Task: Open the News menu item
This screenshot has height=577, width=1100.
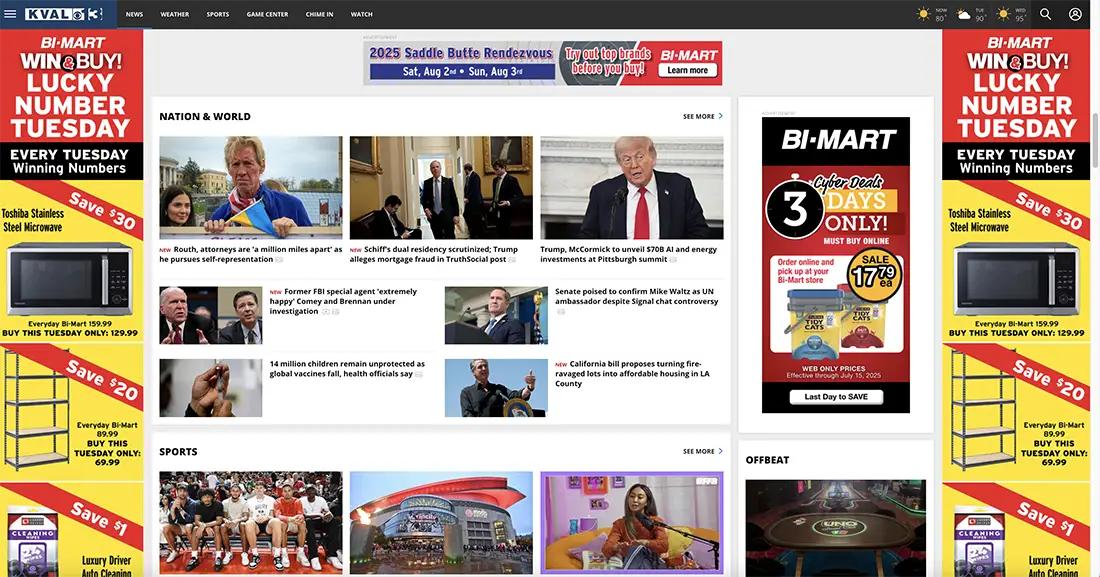Action: 135,14
